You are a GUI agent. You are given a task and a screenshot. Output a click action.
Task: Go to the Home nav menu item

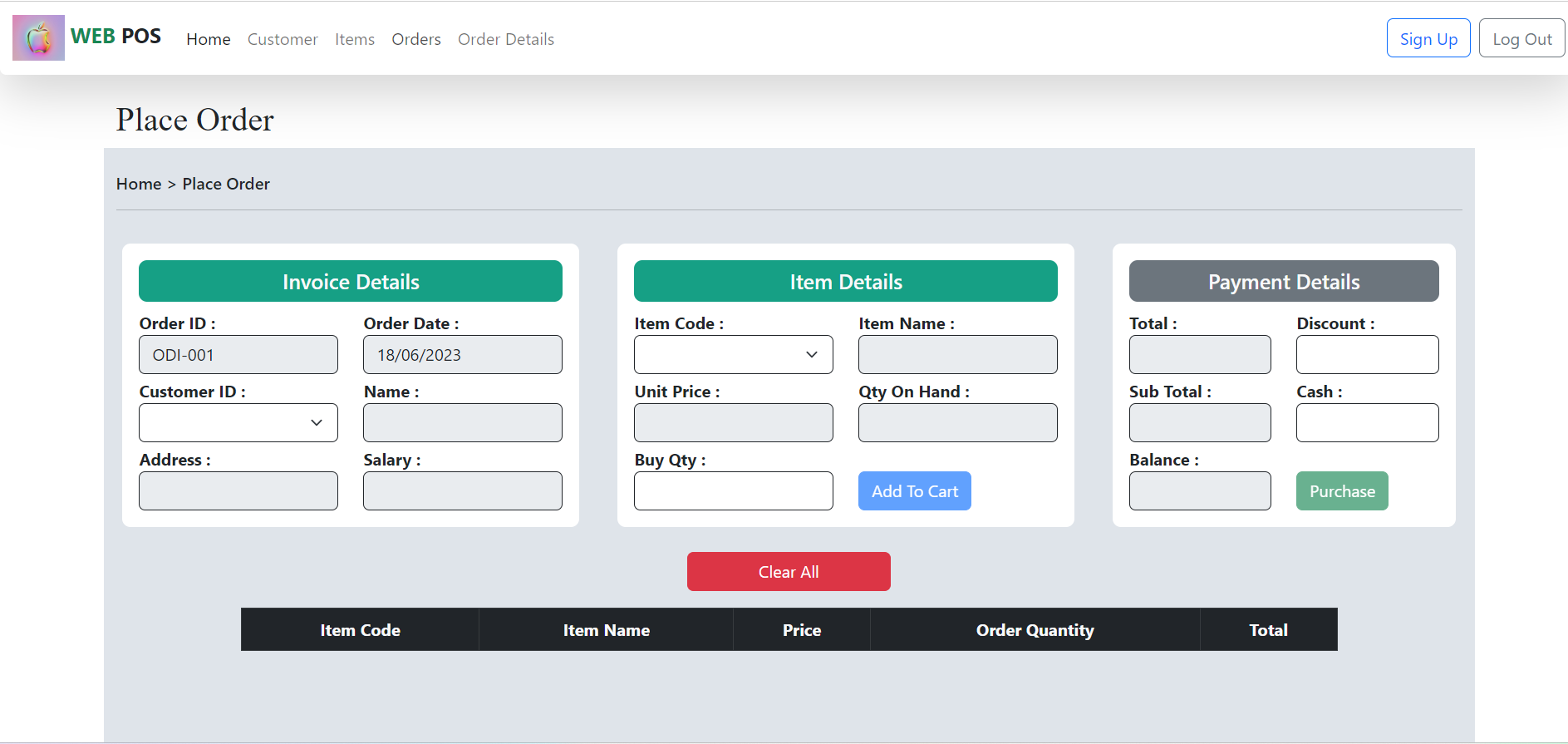(x=208, y=39)
